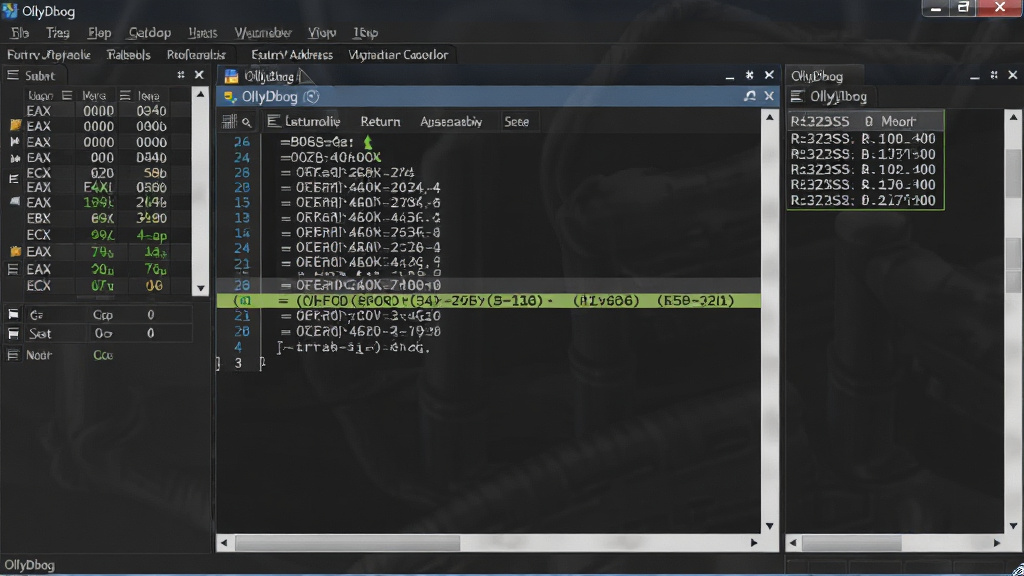This screenshot has width=1024, height=576.
Task: Click the list icon beside the Nodr row
Action: pyautogui.click(x=13, y=355)
